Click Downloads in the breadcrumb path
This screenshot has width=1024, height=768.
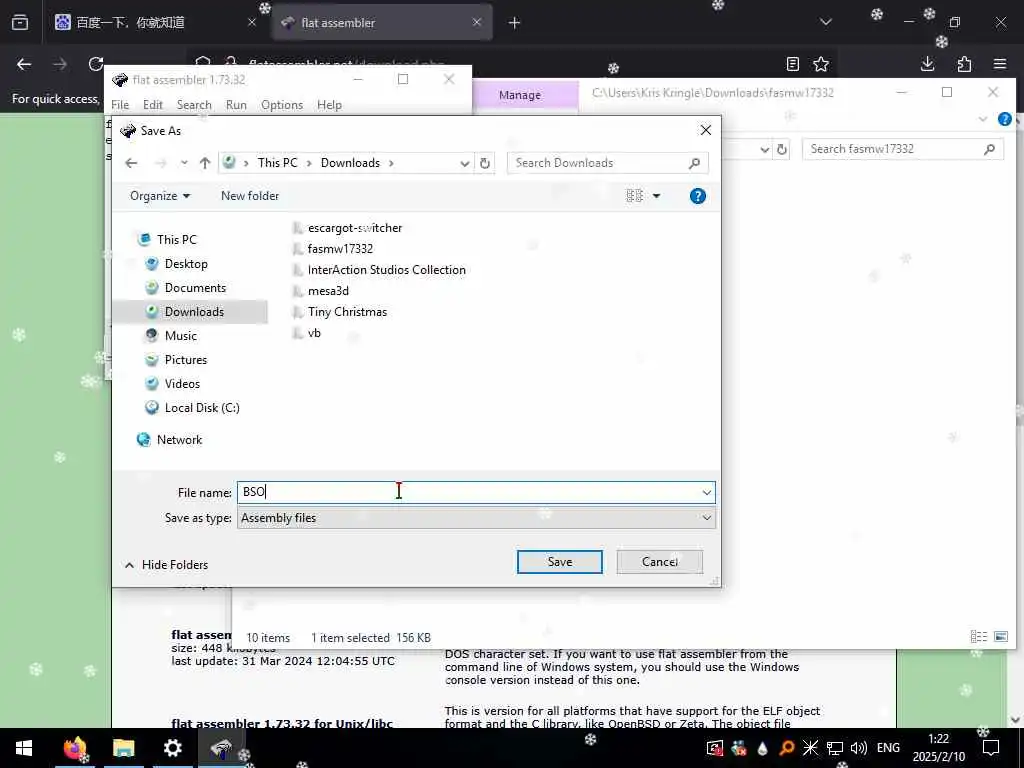click(x=350, y=163)
